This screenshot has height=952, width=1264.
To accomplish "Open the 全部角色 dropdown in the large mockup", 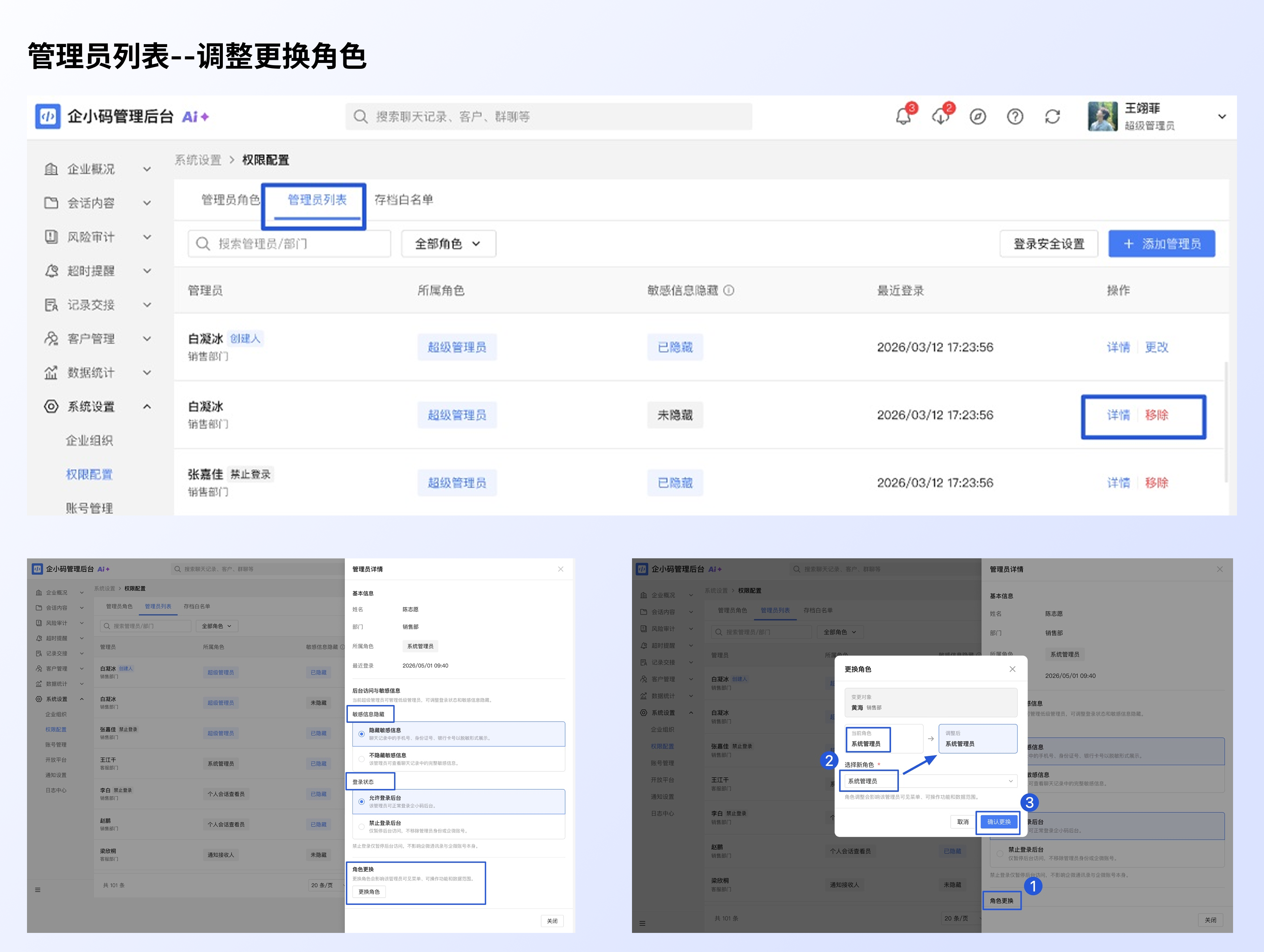I will (449, 244).
